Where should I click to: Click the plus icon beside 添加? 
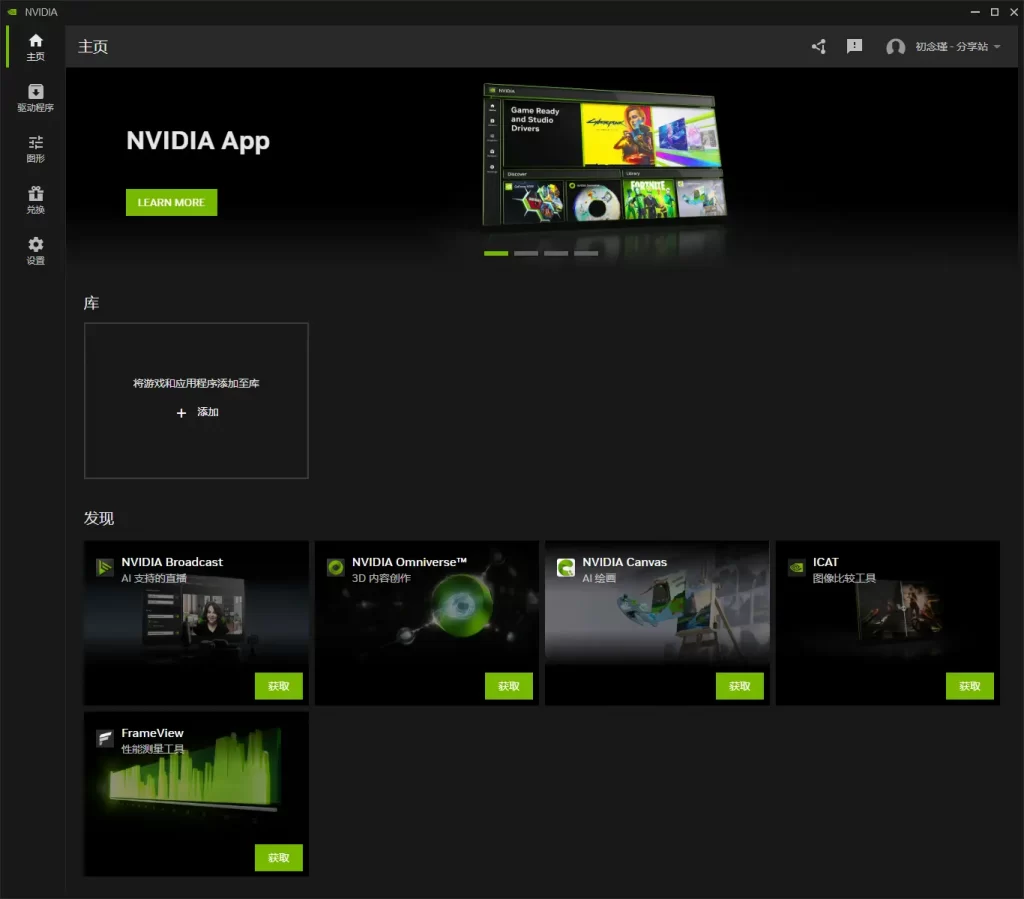click(182, 413)
